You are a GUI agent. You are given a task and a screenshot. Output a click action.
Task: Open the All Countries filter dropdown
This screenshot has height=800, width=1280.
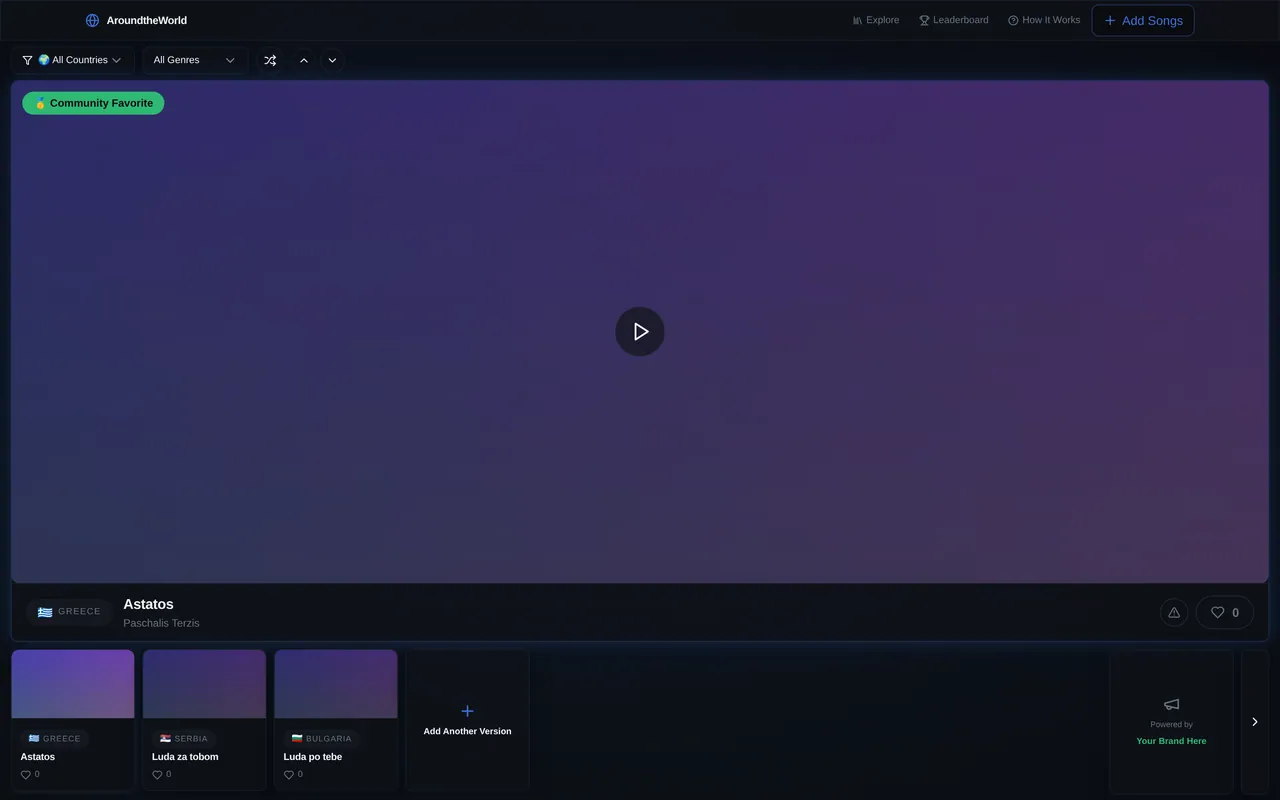[72, 60]
